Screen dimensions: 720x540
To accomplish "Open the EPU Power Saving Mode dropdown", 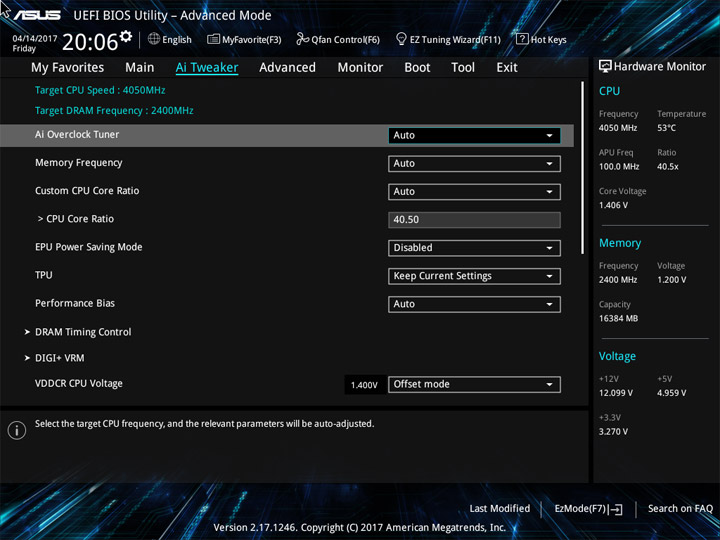I will point(474,248).
